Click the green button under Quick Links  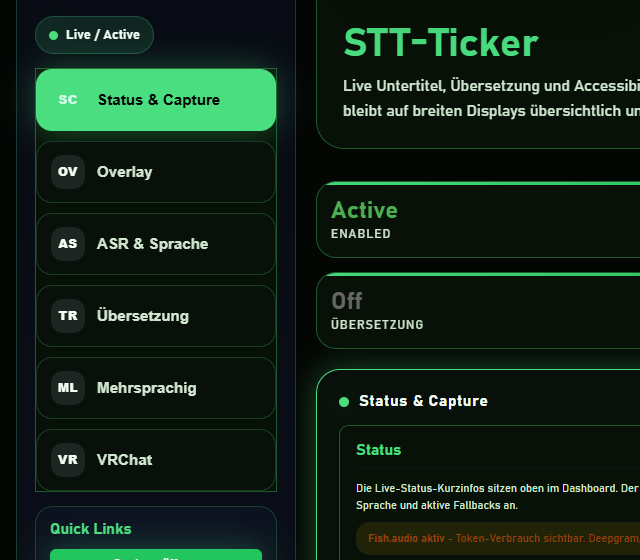point(156,555)
